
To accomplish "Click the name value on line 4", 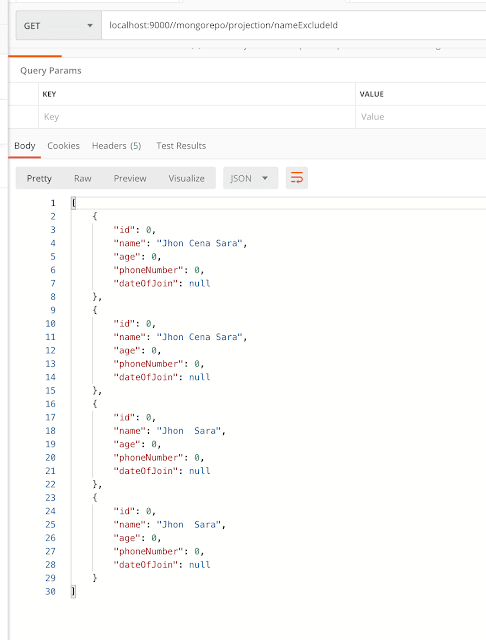I will click(x=200, y=243).
